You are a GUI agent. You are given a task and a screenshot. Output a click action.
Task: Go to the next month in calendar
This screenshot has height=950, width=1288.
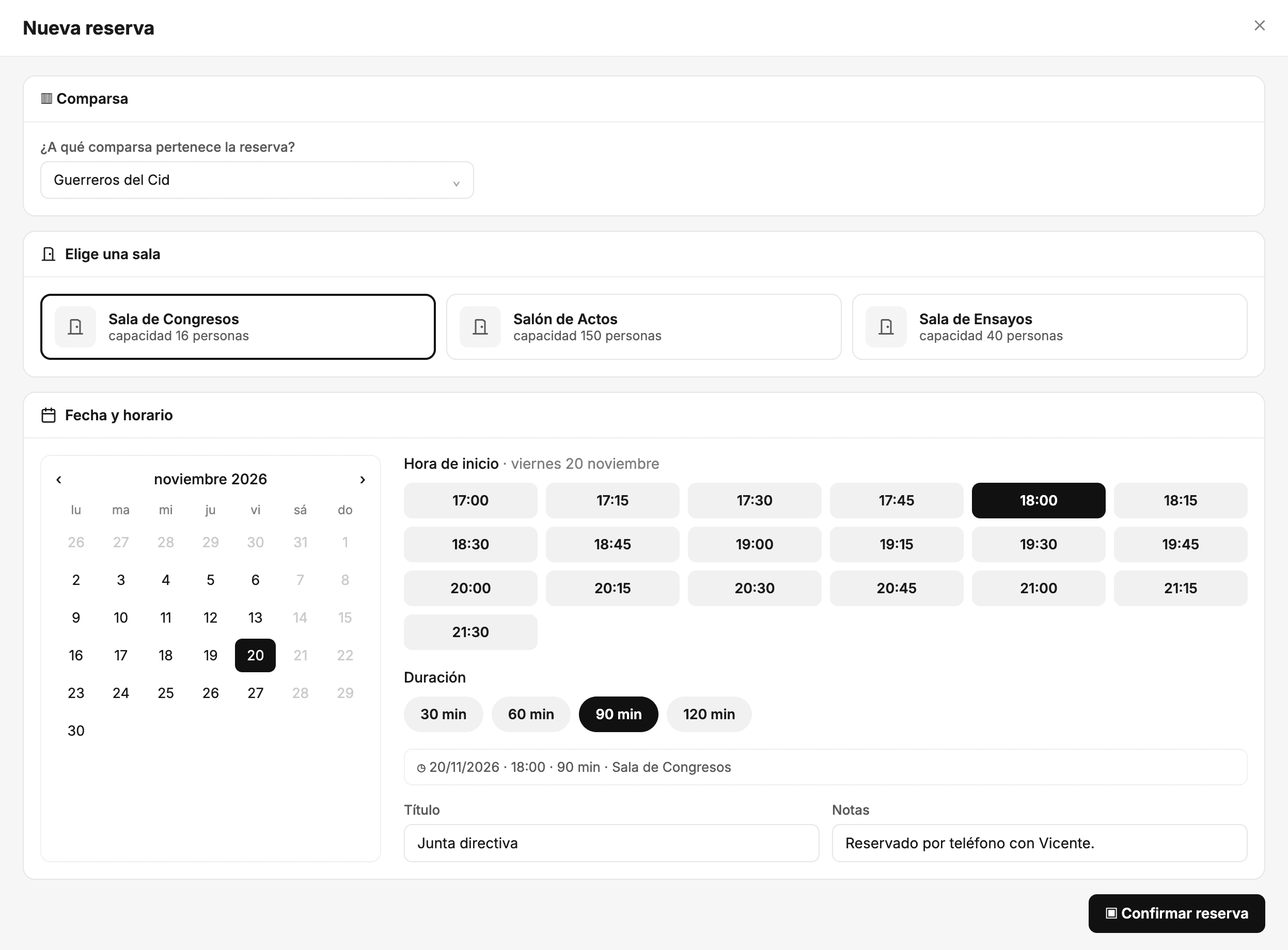363,480
